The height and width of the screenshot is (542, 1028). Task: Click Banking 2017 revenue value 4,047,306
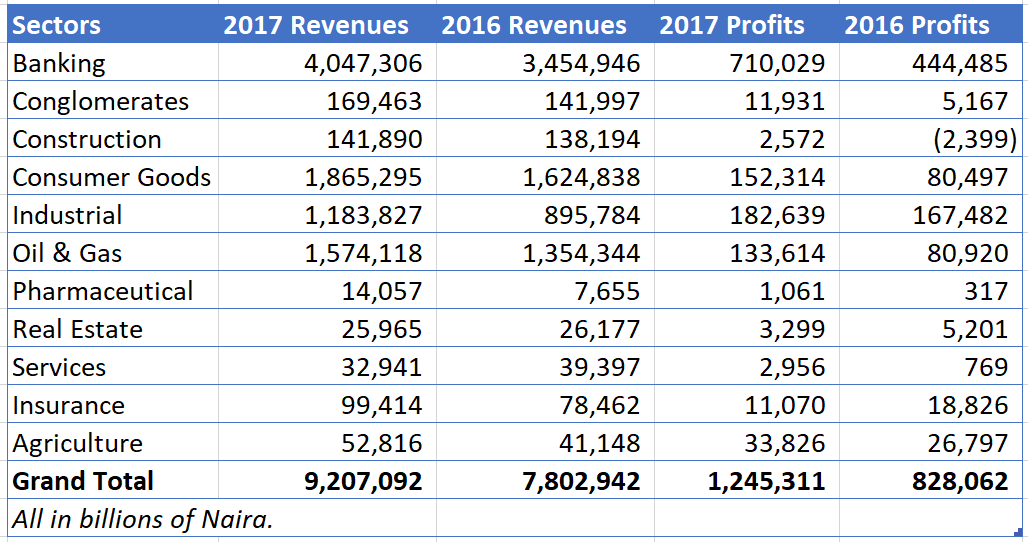(363, 64)
